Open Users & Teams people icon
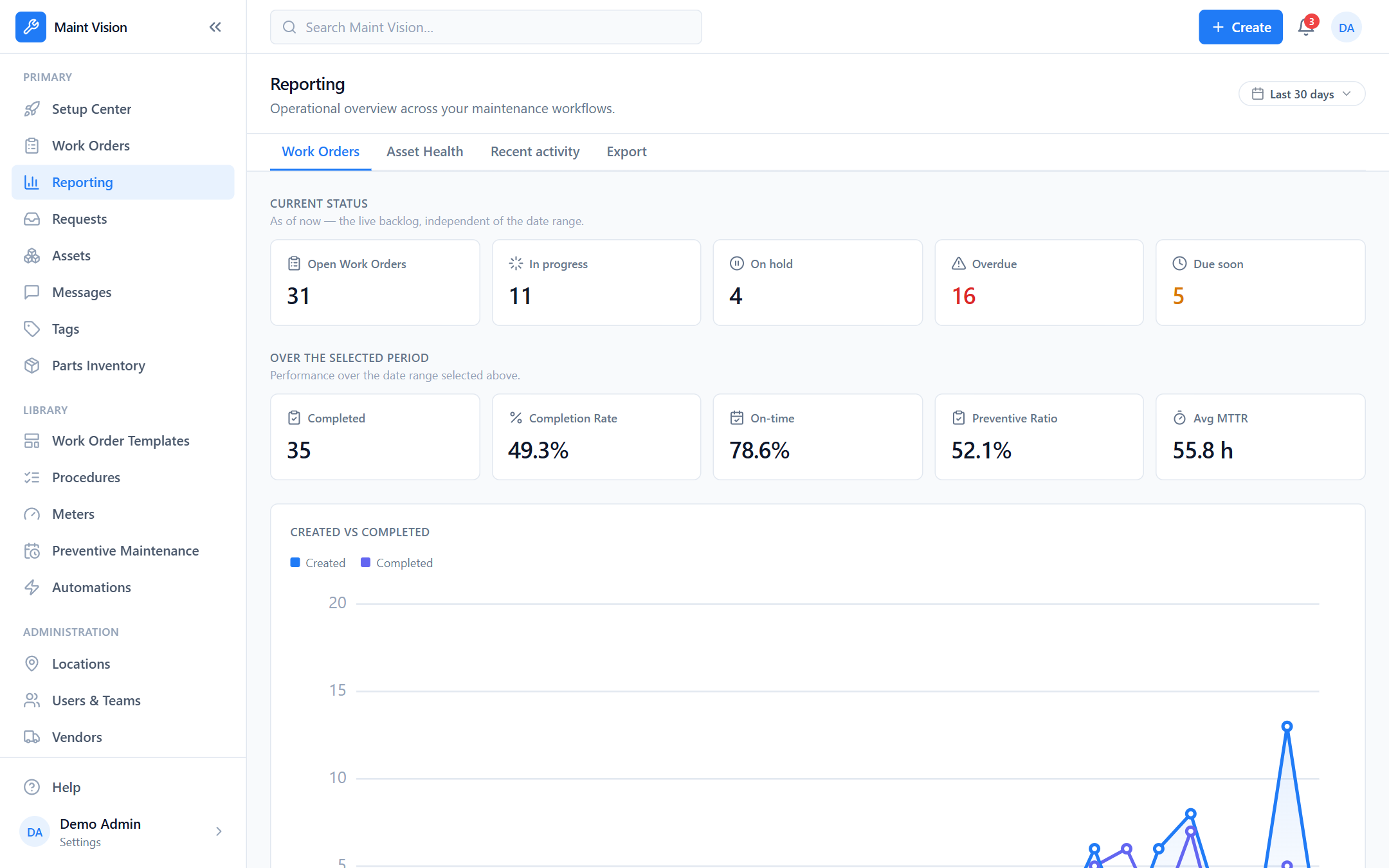 [x=32, y=701]
